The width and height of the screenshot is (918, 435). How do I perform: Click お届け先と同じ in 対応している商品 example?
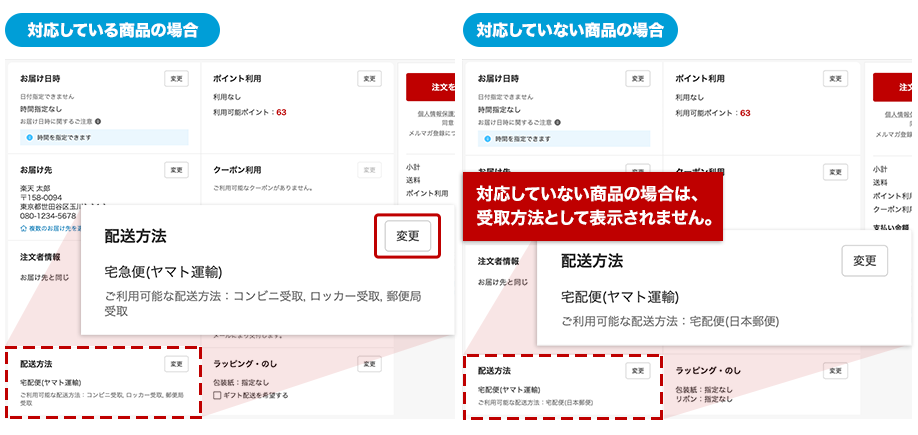(x=44, y=277)
